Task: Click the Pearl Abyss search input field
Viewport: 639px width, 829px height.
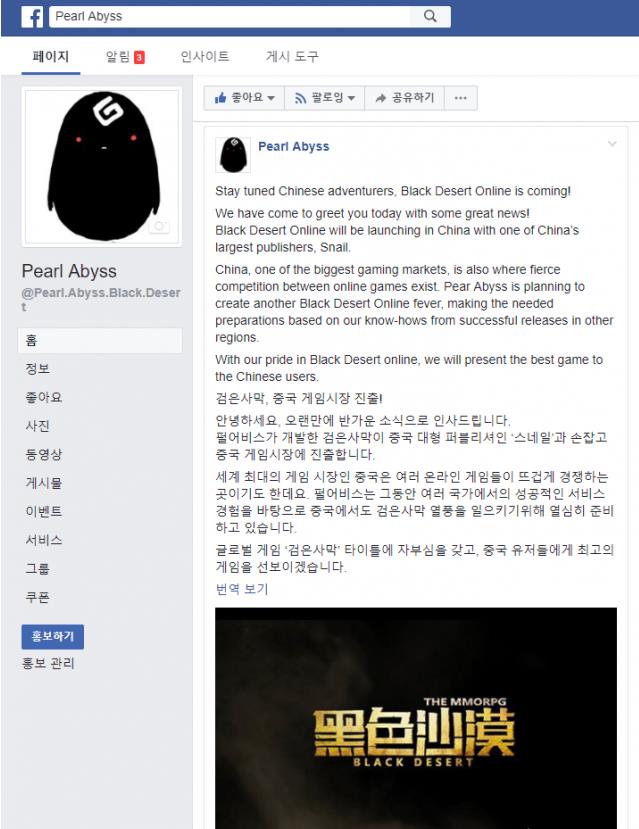Action: [230, 16]
